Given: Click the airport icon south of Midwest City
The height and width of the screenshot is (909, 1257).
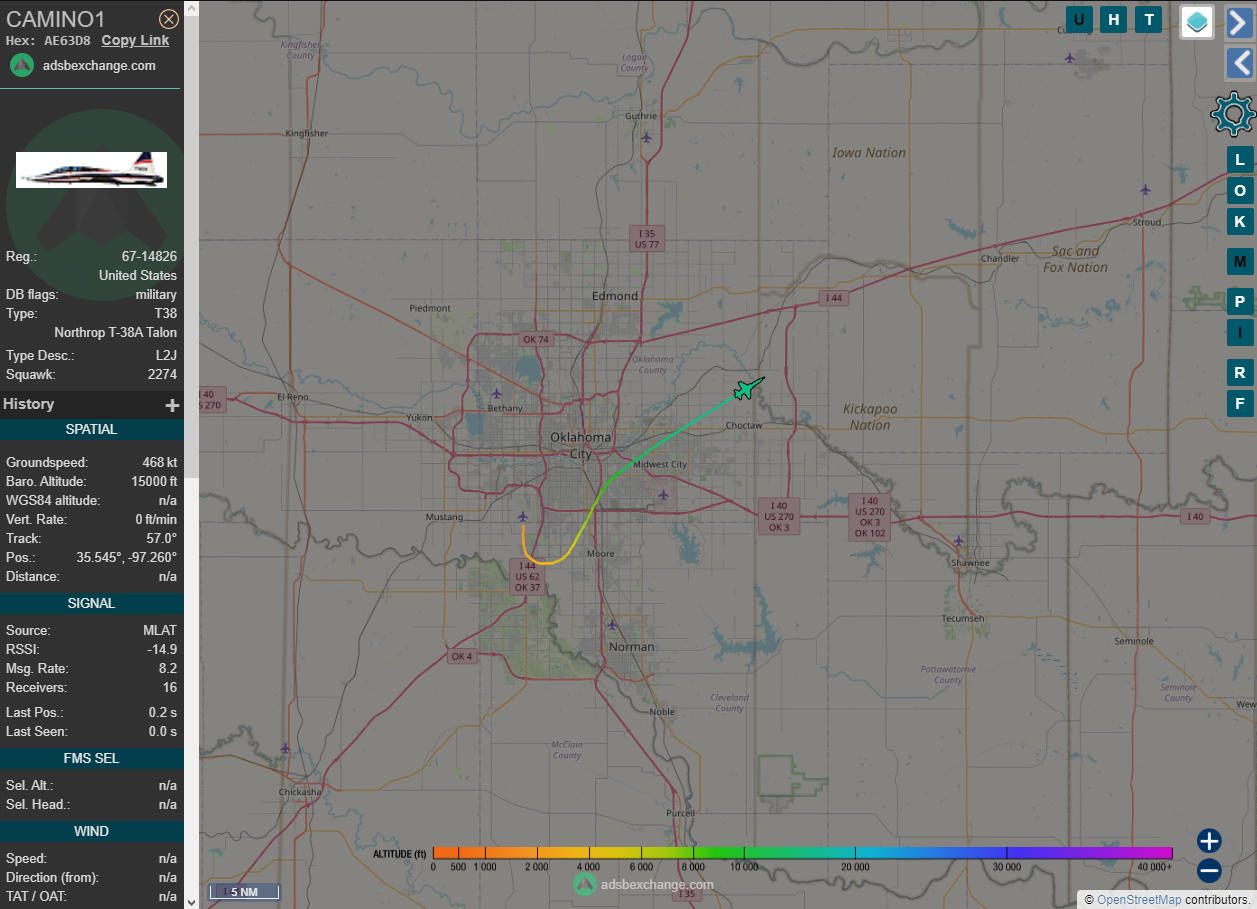Looking at the screenshot, I should (x=663, y=494).
